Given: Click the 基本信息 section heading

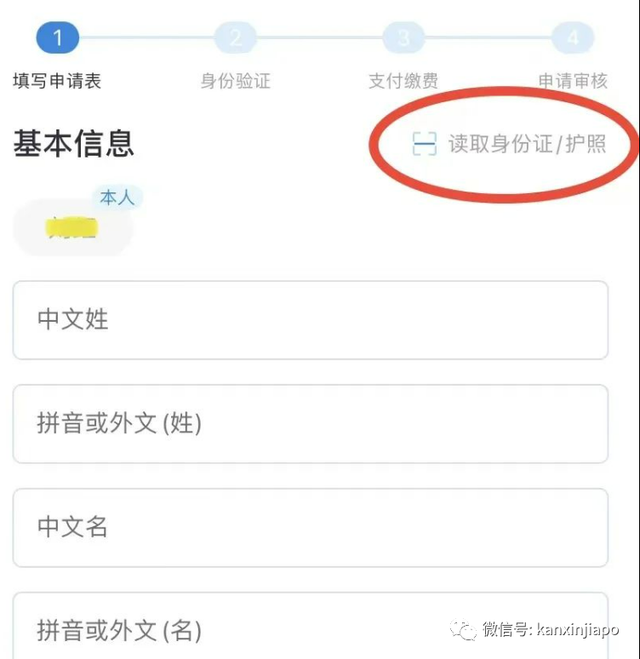Looking at the screenshot, I should (74, 144).
